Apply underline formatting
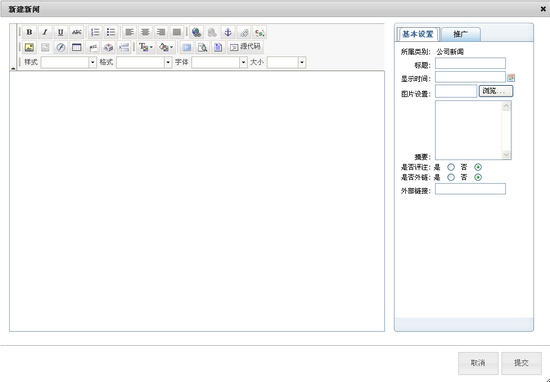 tap(60, 32)
